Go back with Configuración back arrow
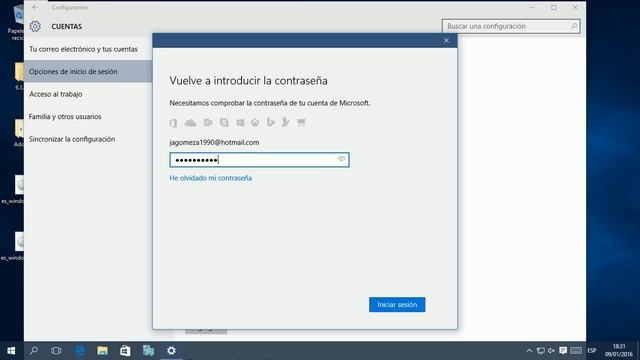This screenshot has width=640, height=360. click(x=35, y=7)
